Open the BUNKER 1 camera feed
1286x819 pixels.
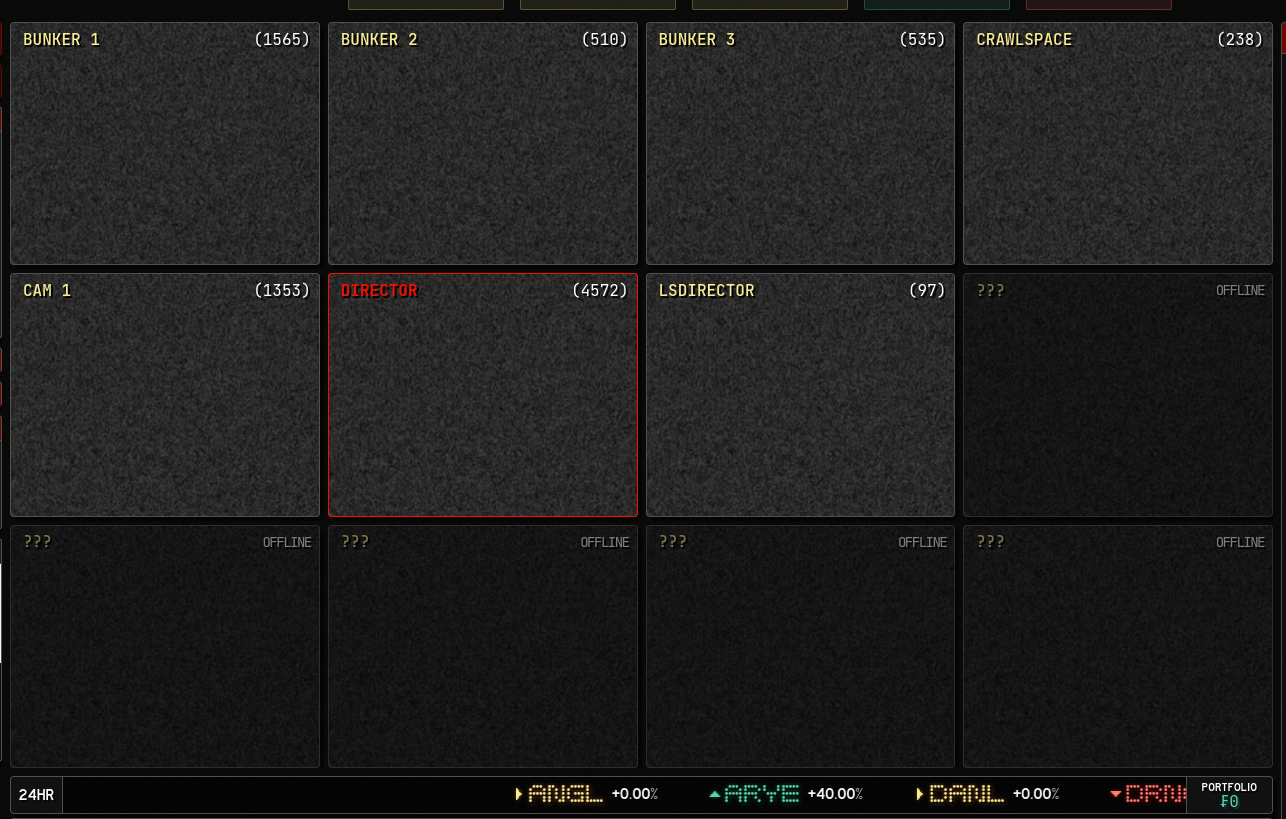[x=165, y=144]
